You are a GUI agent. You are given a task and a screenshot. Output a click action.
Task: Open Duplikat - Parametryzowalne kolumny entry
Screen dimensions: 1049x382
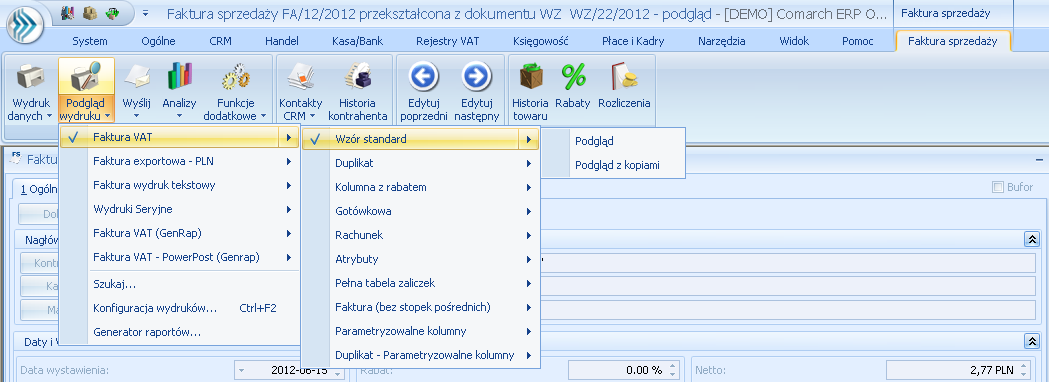421,355
